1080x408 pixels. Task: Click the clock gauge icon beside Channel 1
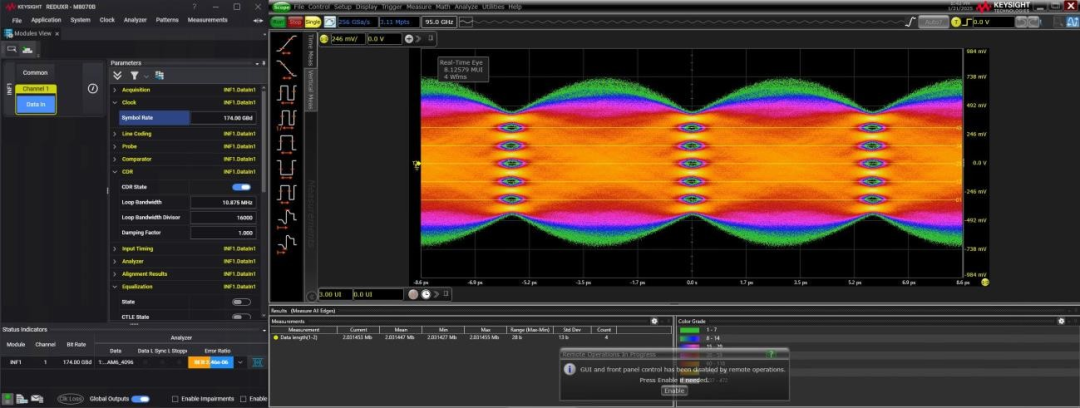(x=92, y=88)
